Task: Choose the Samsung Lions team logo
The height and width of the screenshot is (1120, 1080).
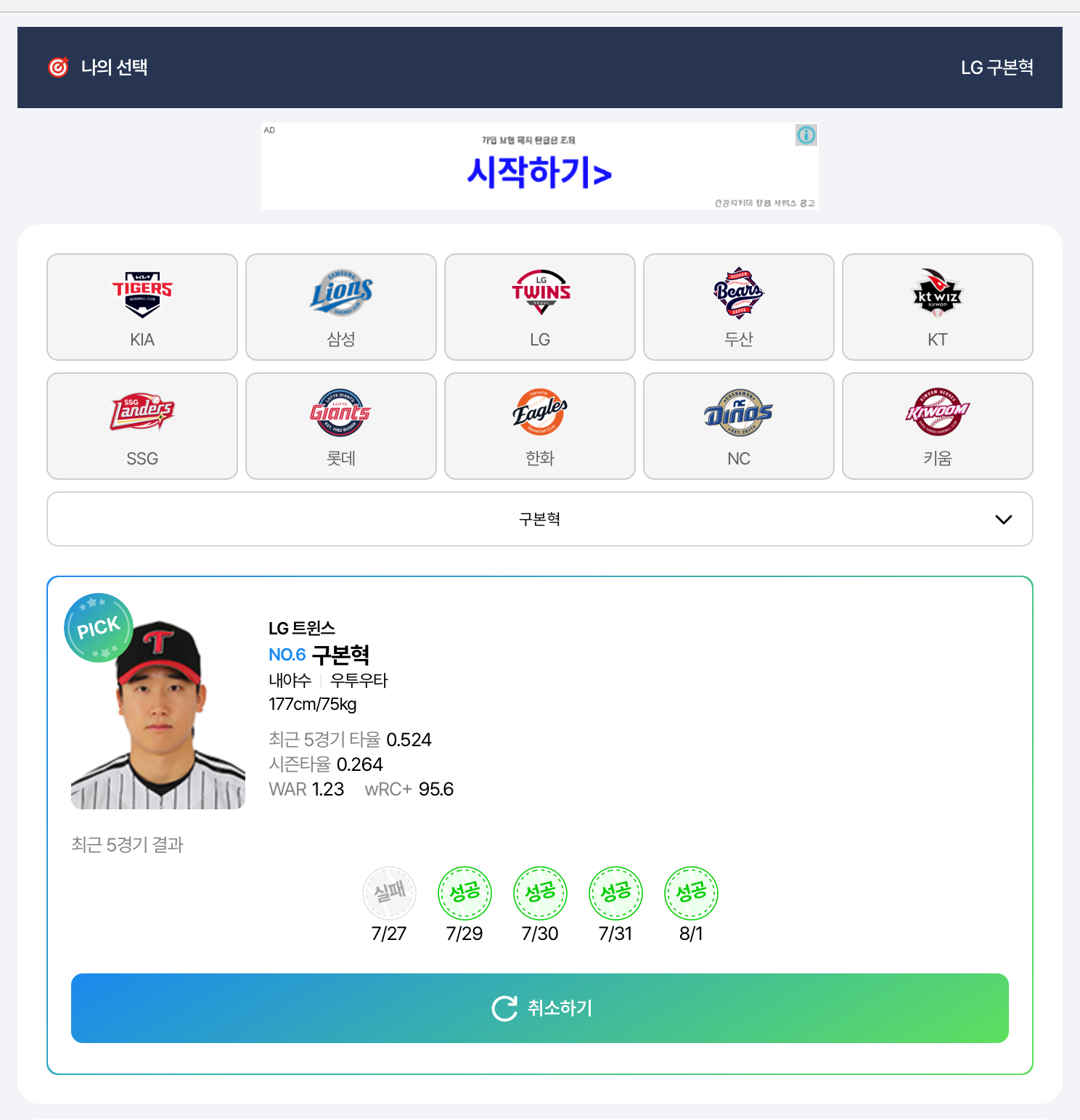Action: [x=341, y=293]
